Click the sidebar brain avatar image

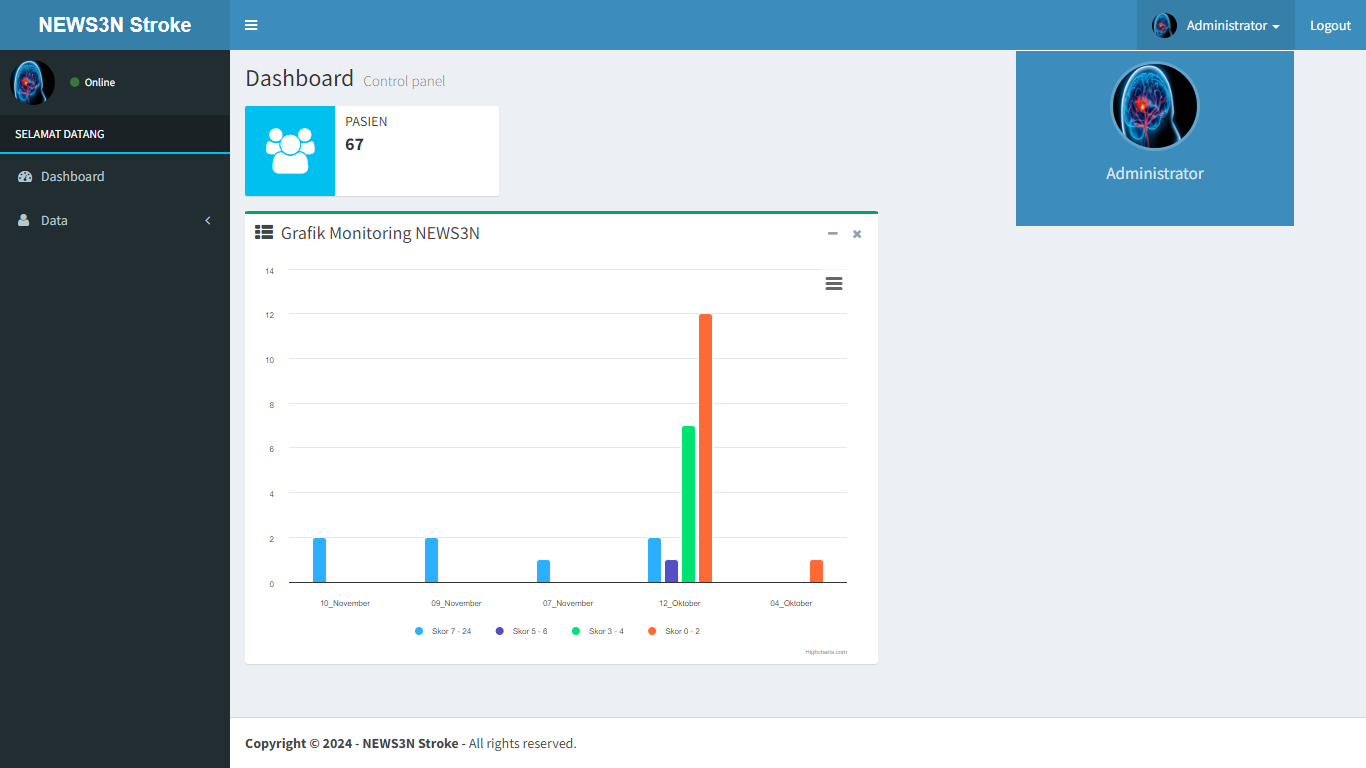[x=32, y=82]
